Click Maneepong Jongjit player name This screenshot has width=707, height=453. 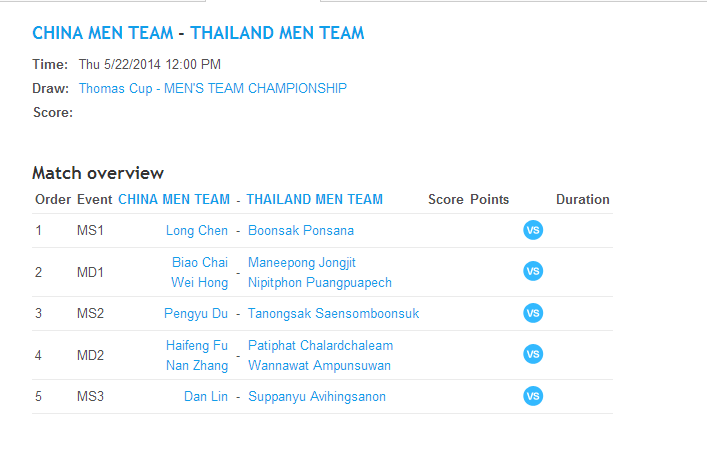[x=302, y=263]
